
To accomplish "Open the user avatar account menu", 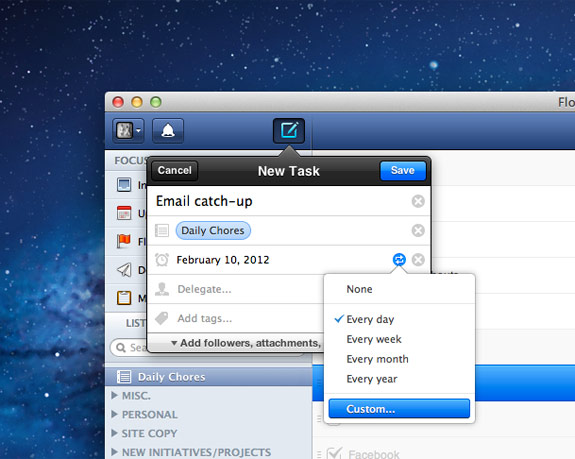I will tap(128, 131).
